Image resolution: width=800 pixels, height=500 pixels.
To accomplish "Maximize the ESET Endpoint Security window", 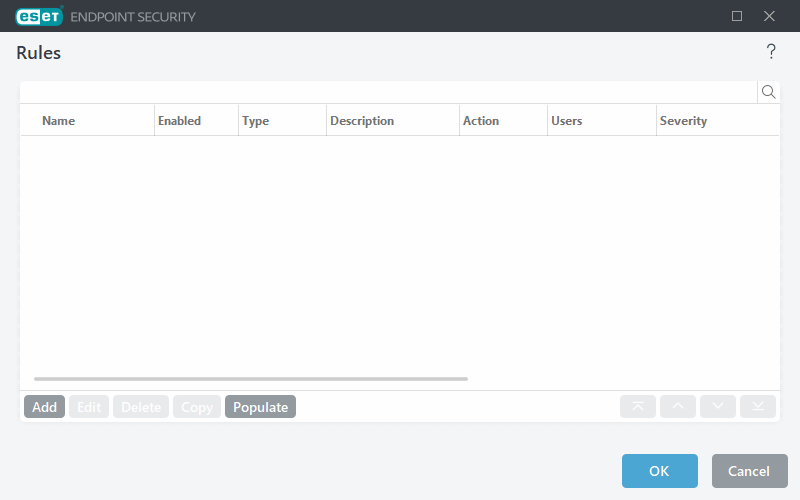I will tap(737, 16).
